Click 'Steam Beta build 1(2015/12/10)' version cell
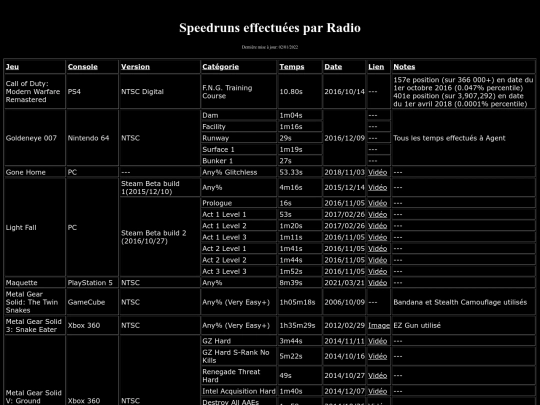Viewport: 540px width, 405px height. point(160,188)
